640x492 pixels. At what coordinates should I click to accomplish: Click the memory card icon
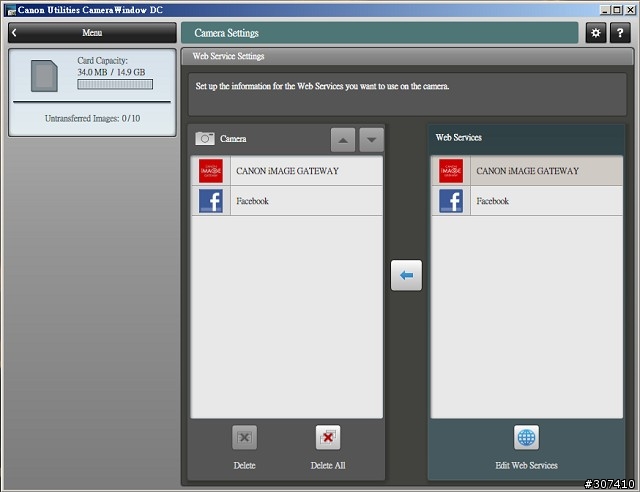pos(44,76)
